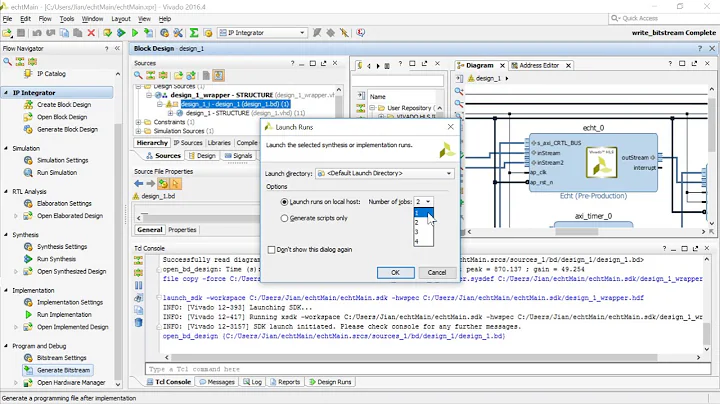The image size is (720, 404).
Task: Click the wrench and screwdriver toolbar icon
Action: (x=178, y=33)
